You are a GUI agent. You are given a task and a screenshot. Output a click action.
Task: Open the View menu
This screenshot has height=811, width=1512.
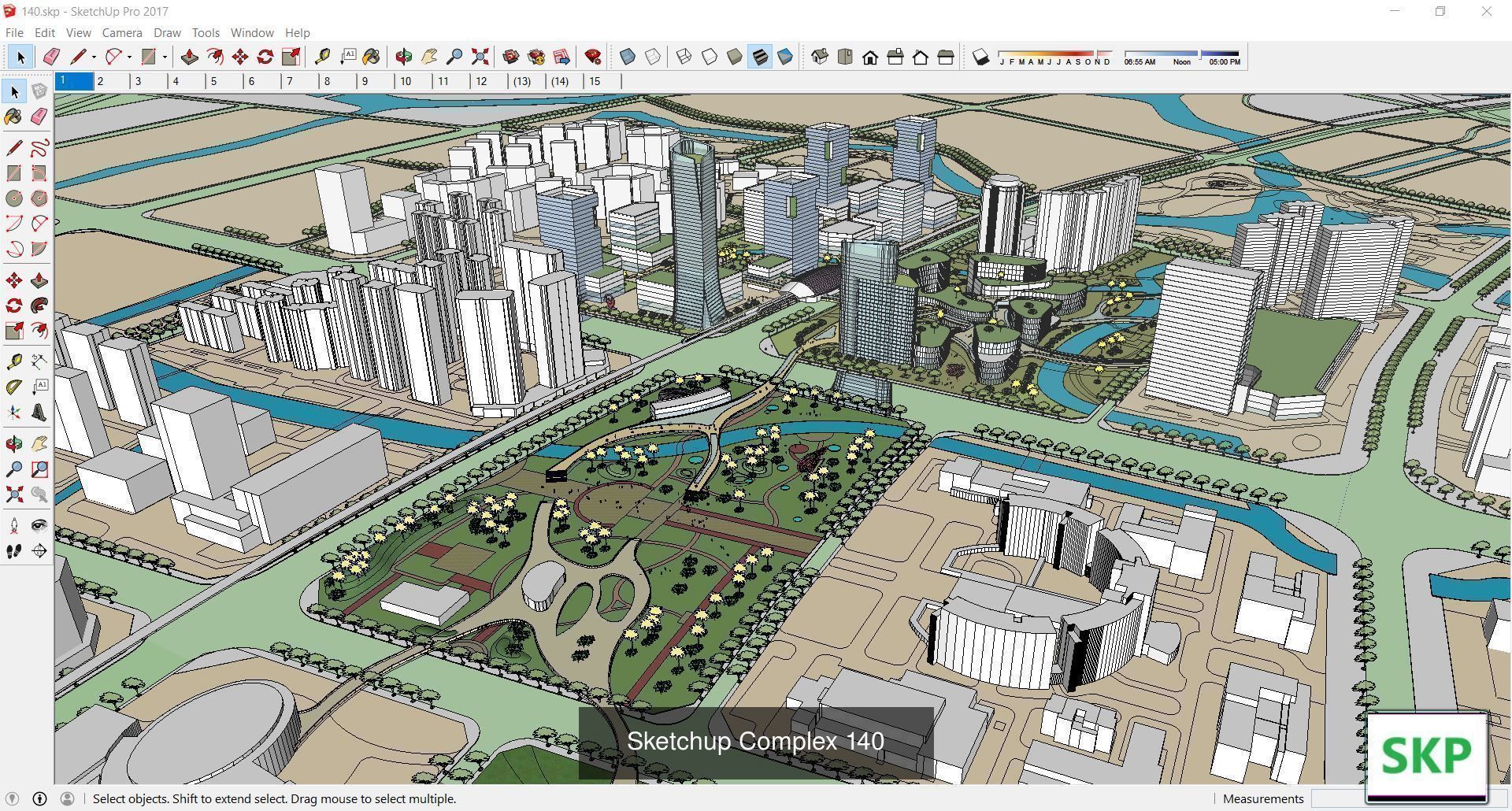[x=78, y=32]
